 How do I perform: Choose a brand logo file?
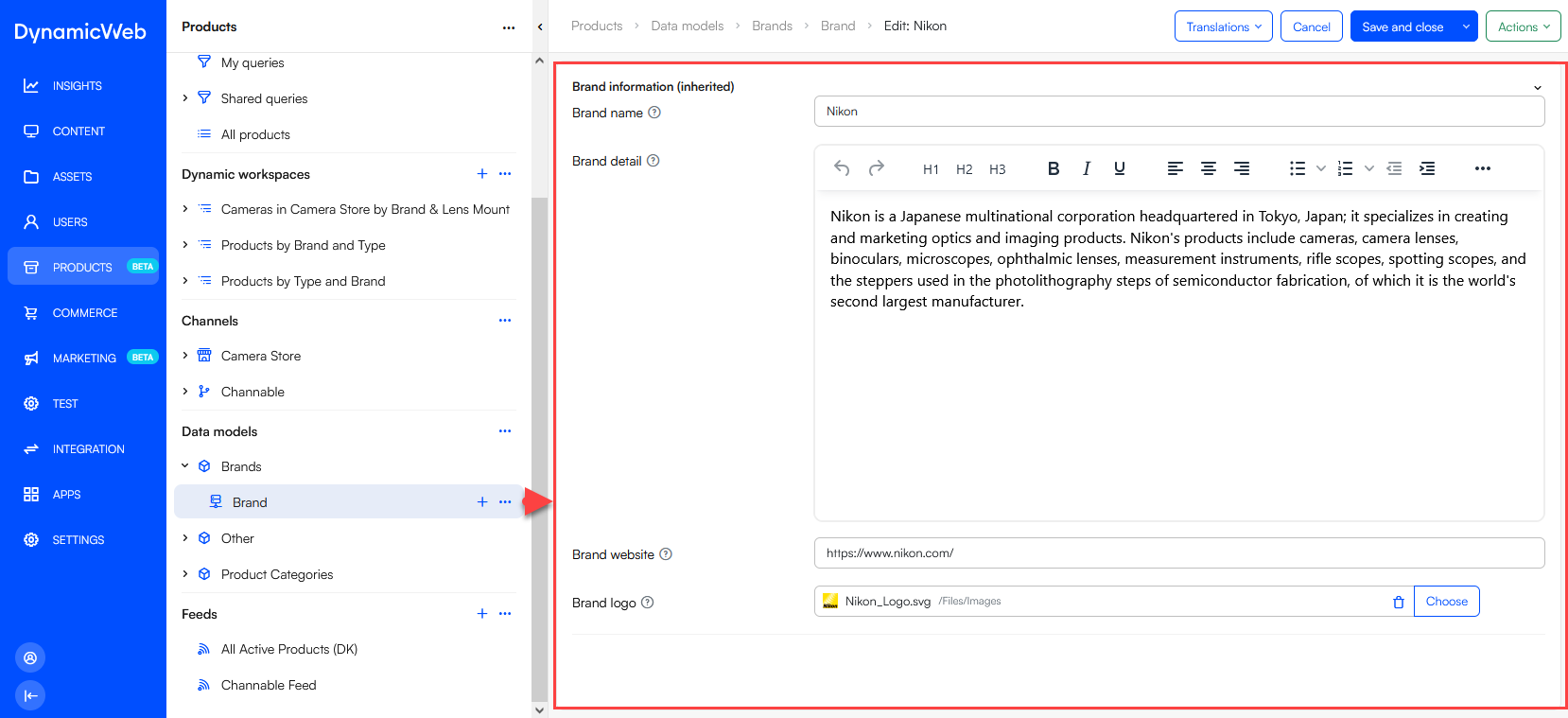[x=1447, y=602]
